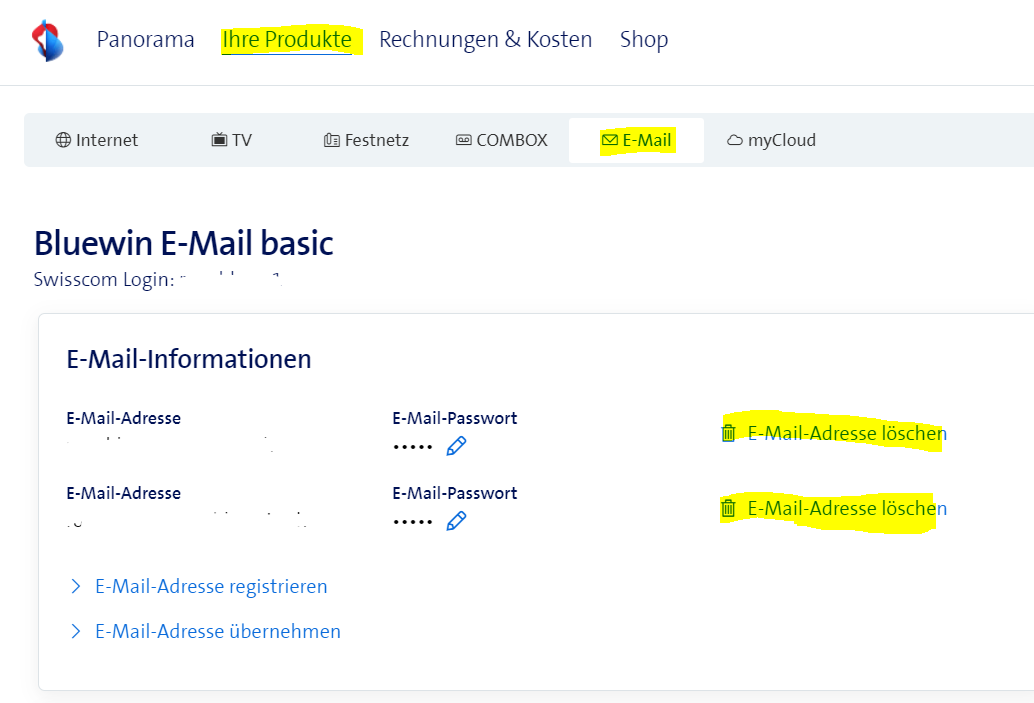Click the second E-Mail-Passwort label
The height and width of the screenshot is (703, 1034).
454,493
